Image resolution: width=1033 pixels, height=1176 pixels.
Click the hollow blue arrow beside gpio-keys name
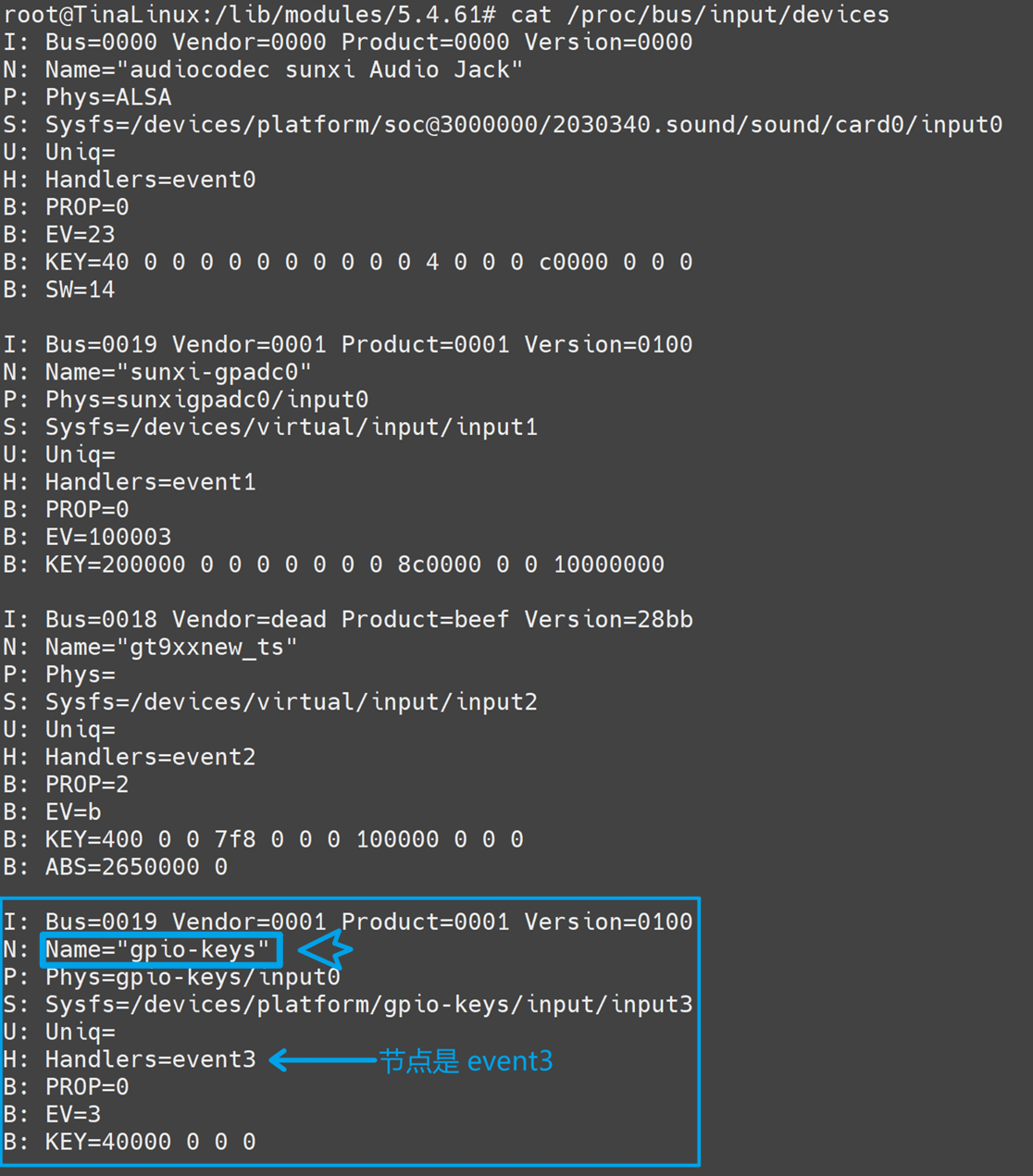325,949
